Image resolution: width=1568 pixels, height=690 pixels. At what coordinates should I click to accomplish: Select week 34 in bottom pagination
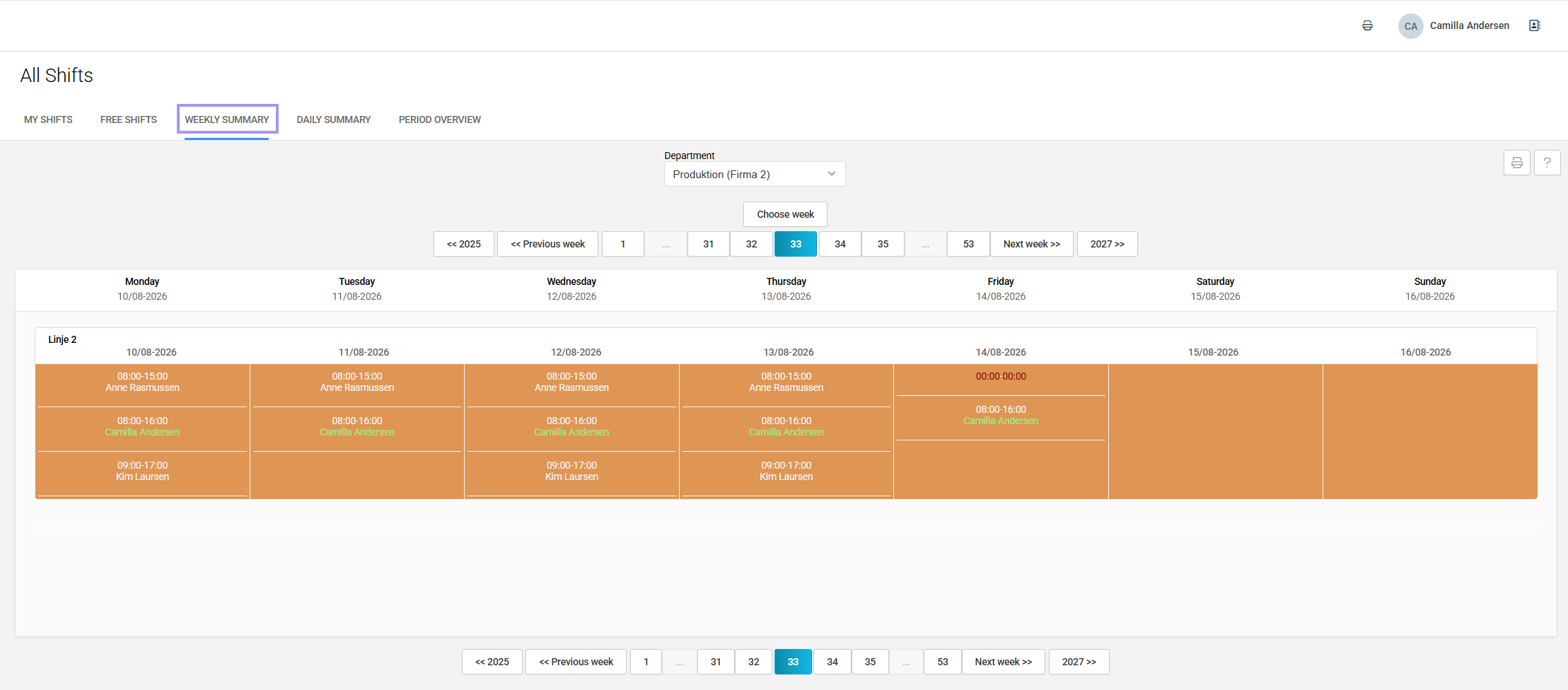pos(832,662)
